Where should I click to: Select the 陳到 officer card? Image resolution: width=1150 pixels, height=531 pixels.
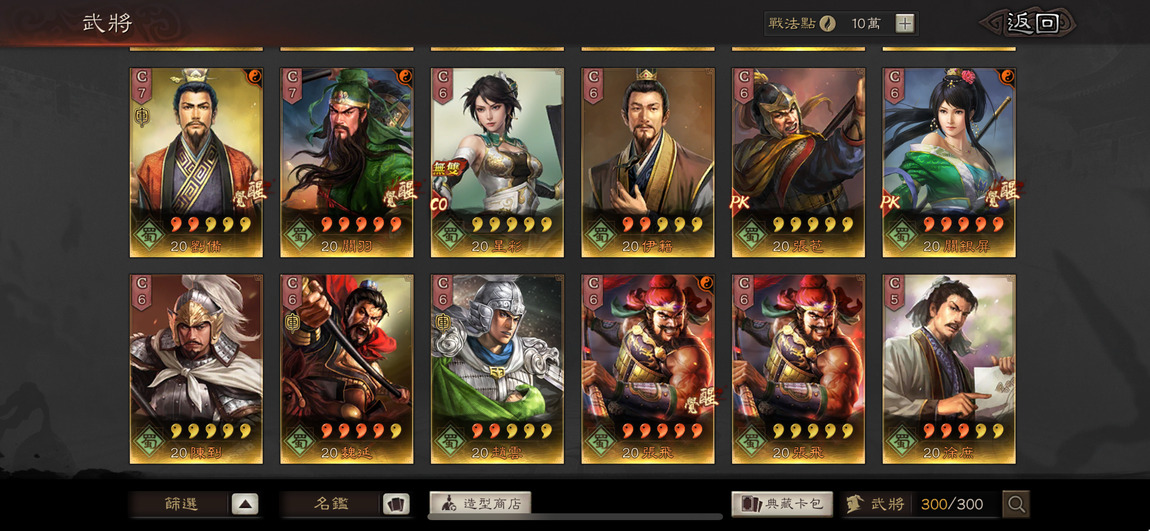(197, 369)
